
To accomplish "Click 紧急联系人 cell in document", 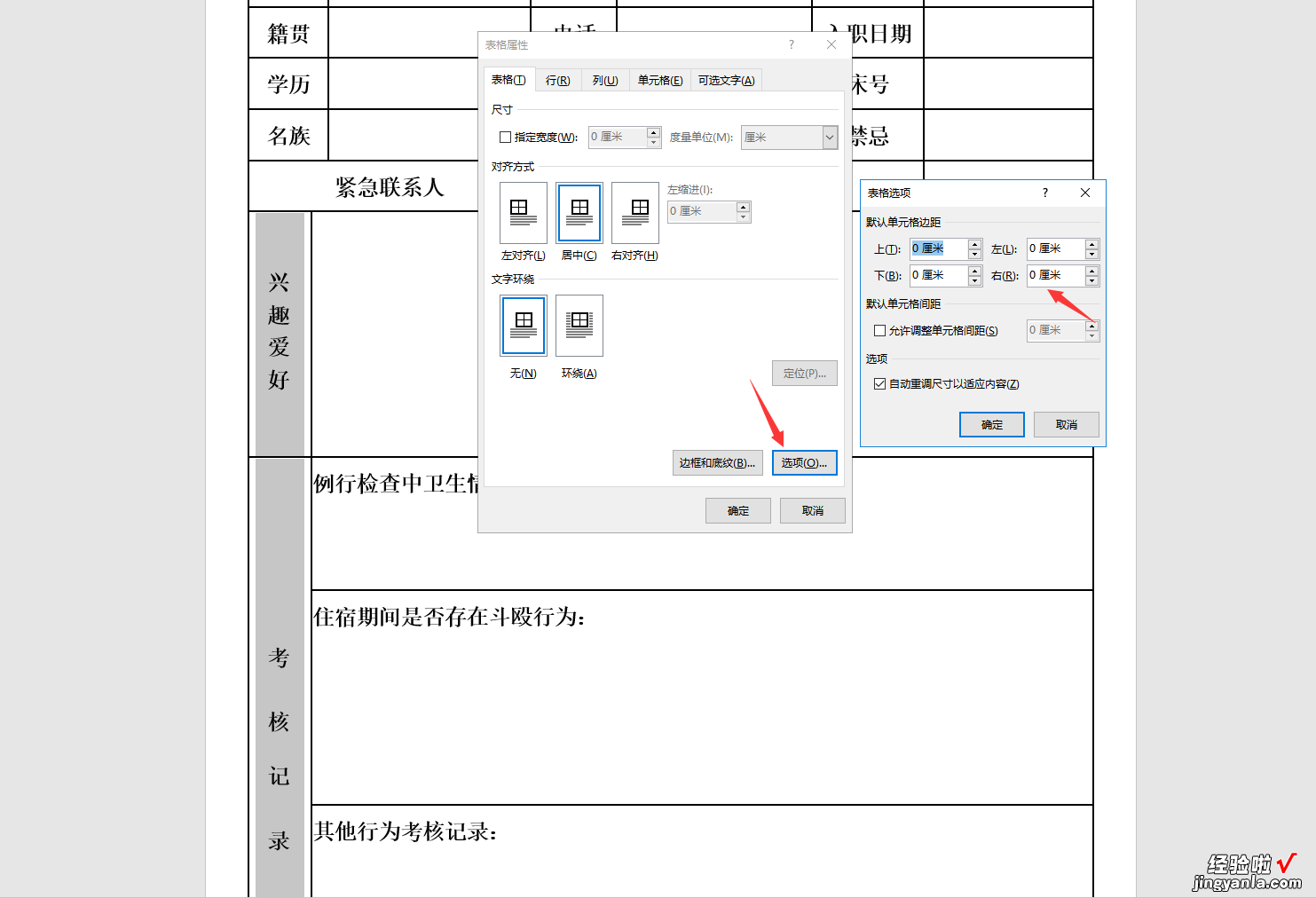I will (389, 187).
